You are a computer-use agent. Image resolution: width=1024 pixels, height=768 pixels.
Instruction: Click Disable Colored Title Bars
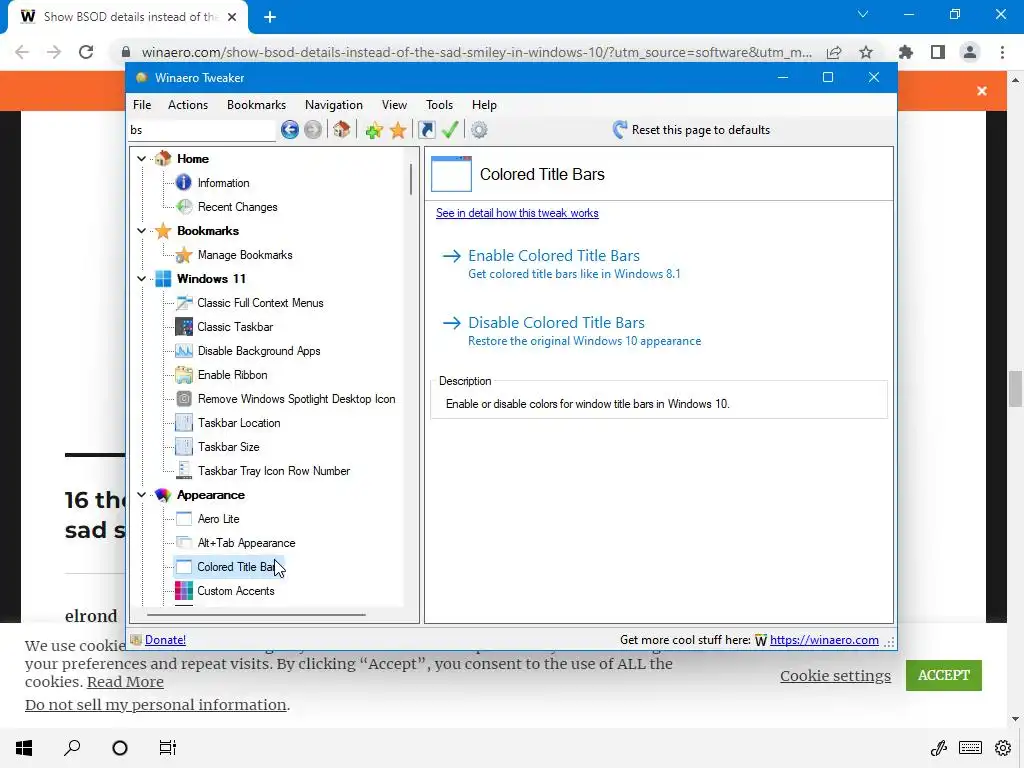[556, 323]
